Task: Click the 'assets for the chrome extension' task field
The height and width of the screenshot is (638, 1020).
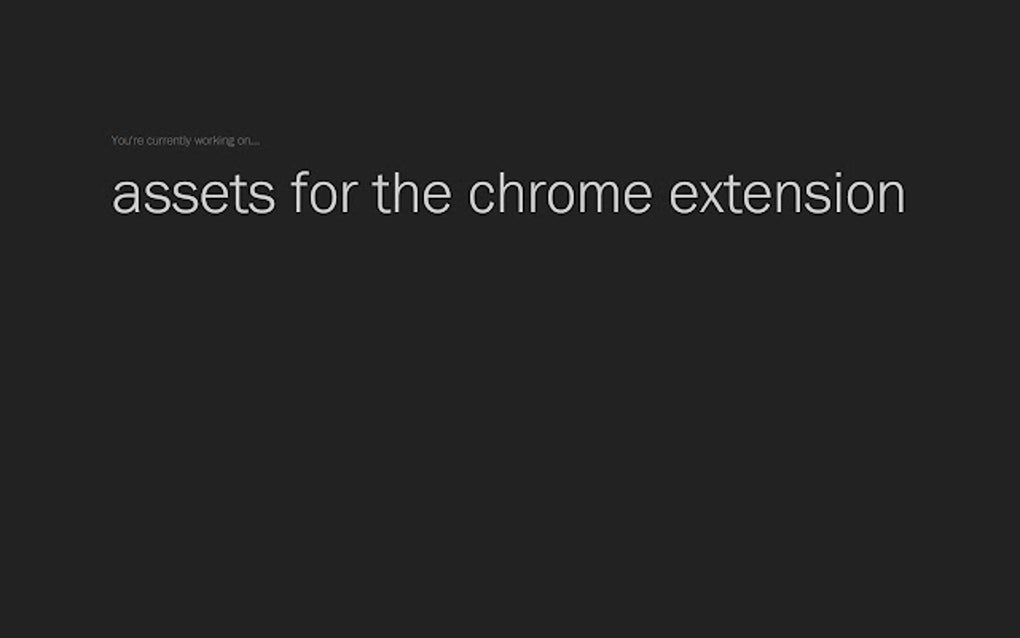Action: click(x=508, y=194)
